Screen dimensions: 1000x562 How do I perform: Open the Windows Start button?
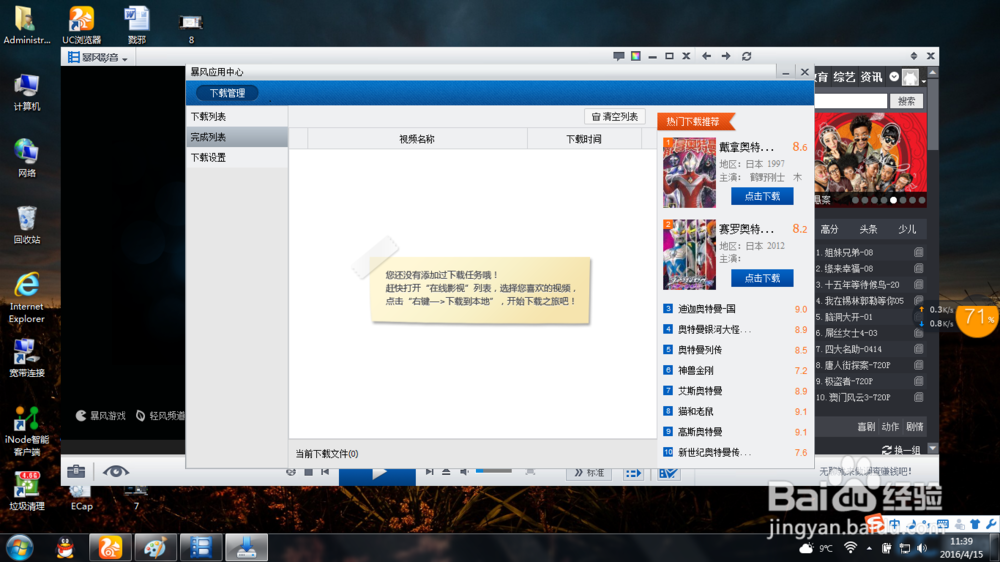[19, 548]
